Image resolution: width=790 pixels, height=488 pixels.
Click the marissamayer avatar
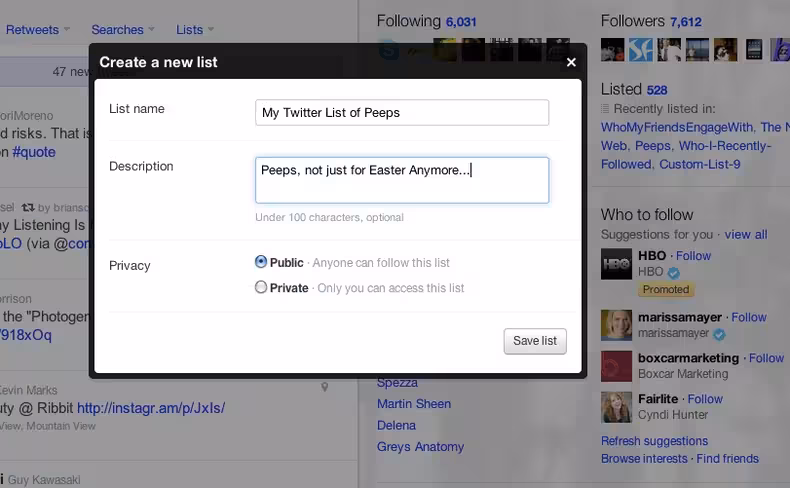coord(616,325)
